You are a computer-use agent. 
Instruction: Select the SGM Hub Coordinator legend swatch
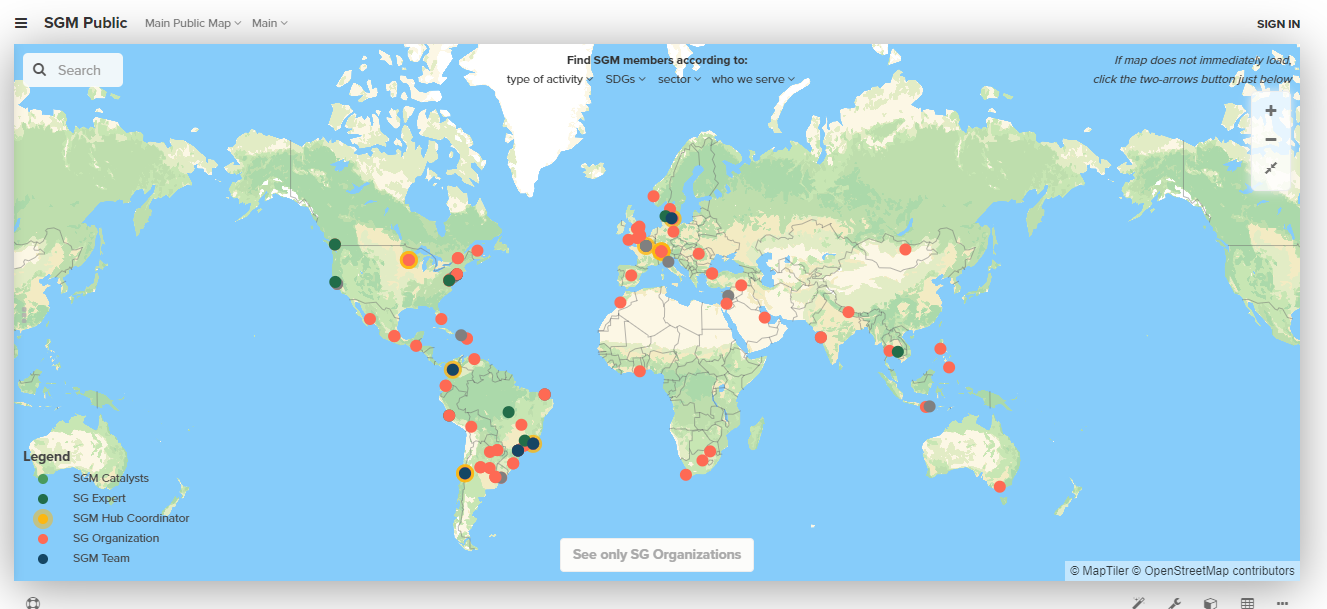tap(41, 518)
